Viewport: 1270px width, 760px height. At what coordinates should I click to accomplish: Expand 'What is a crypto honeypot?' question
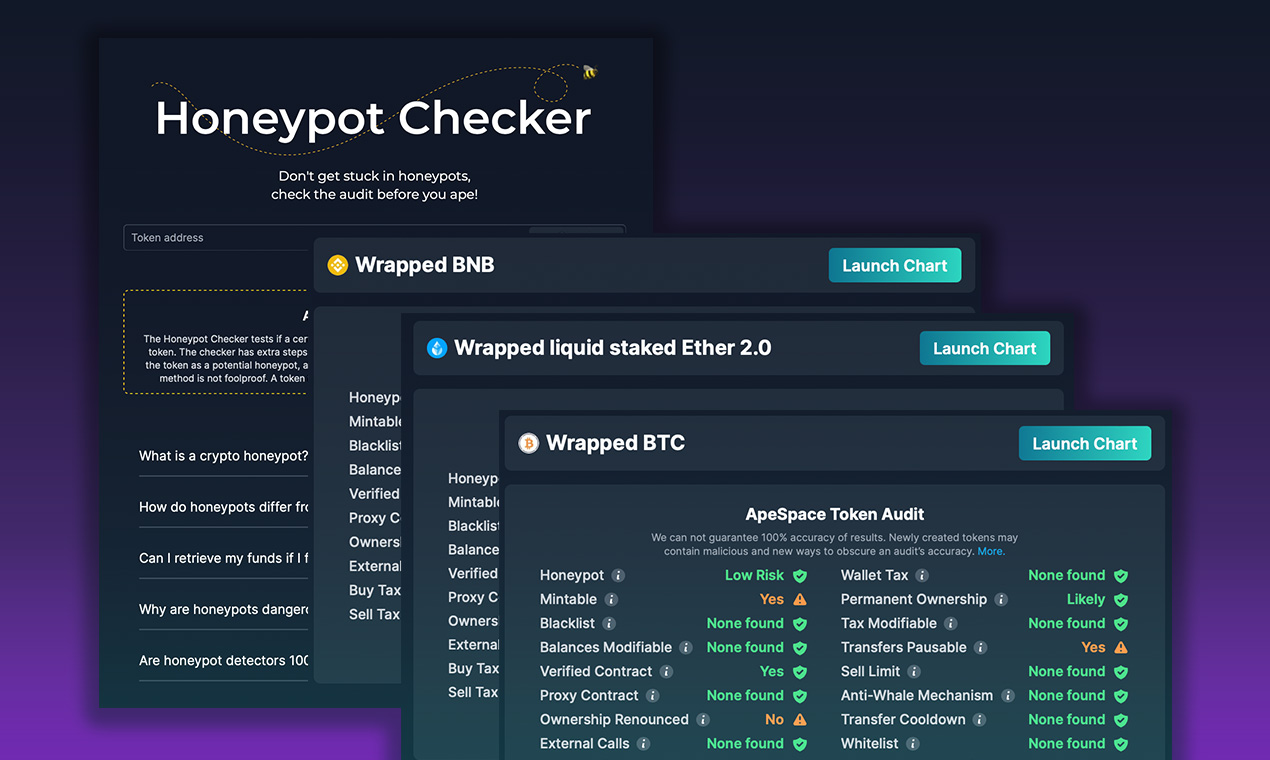coord(224,456)
